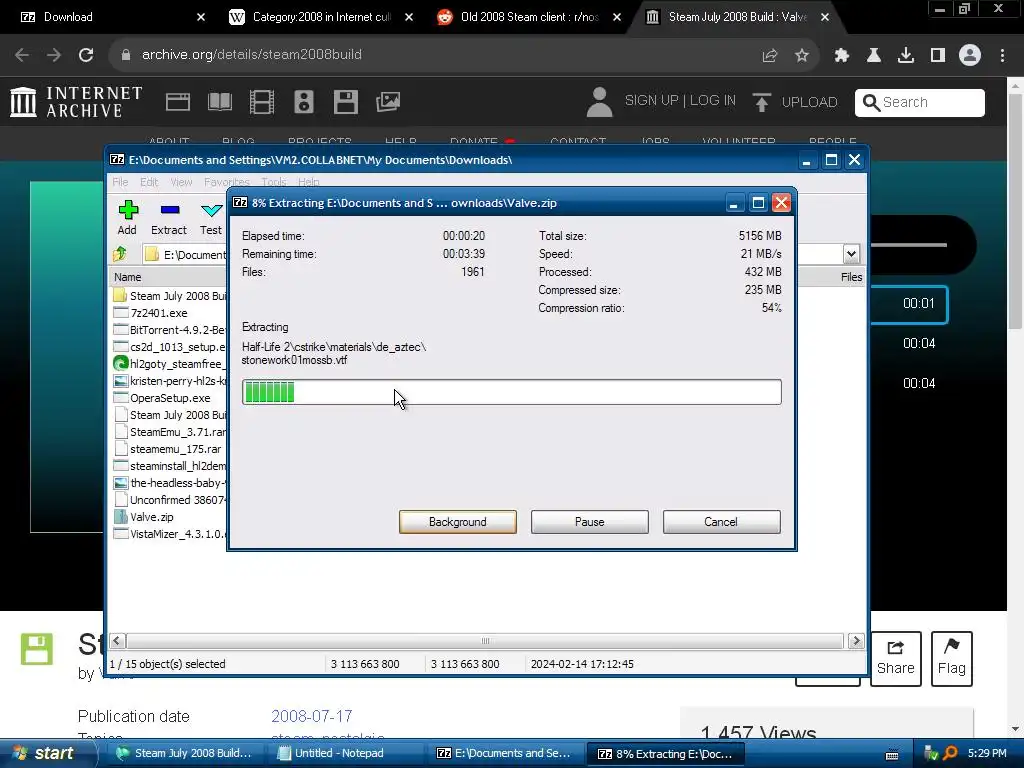This screenshot has height=768, width=1024.
Task: Open the Tools menu in 7-Zip
Action: click(274, 182)
